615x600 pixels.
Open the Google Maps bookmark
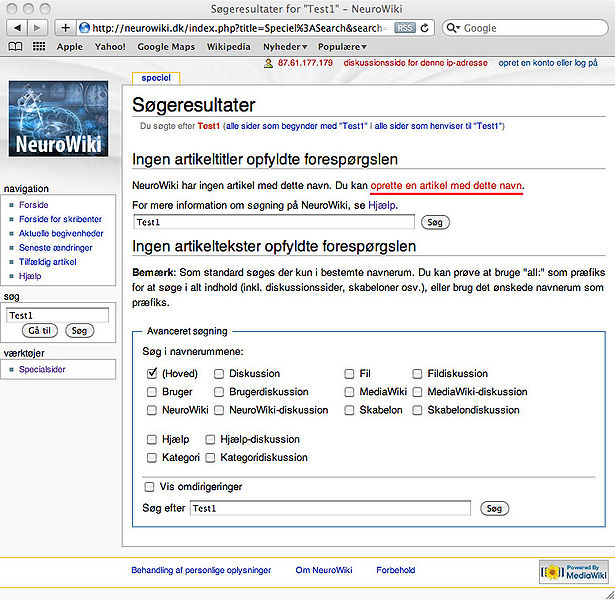tap(166, 47)
